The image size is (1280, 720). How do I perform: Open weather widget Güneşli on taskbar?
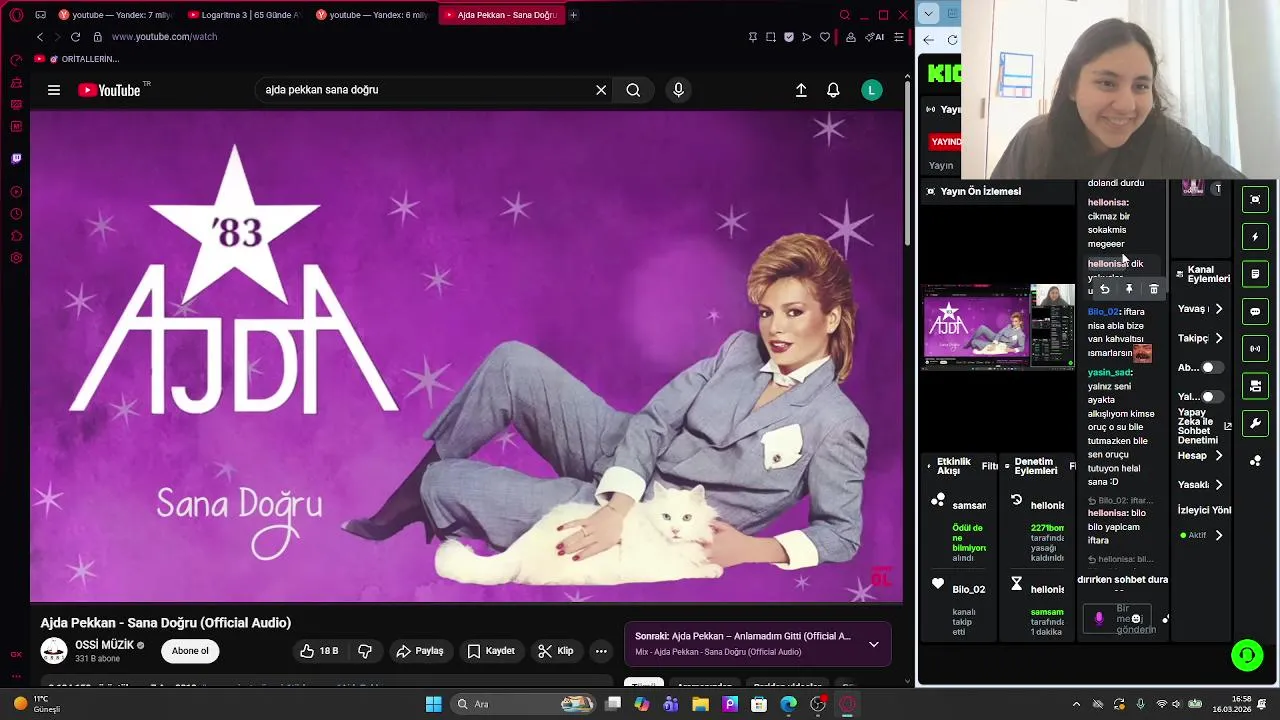(38, 704)
